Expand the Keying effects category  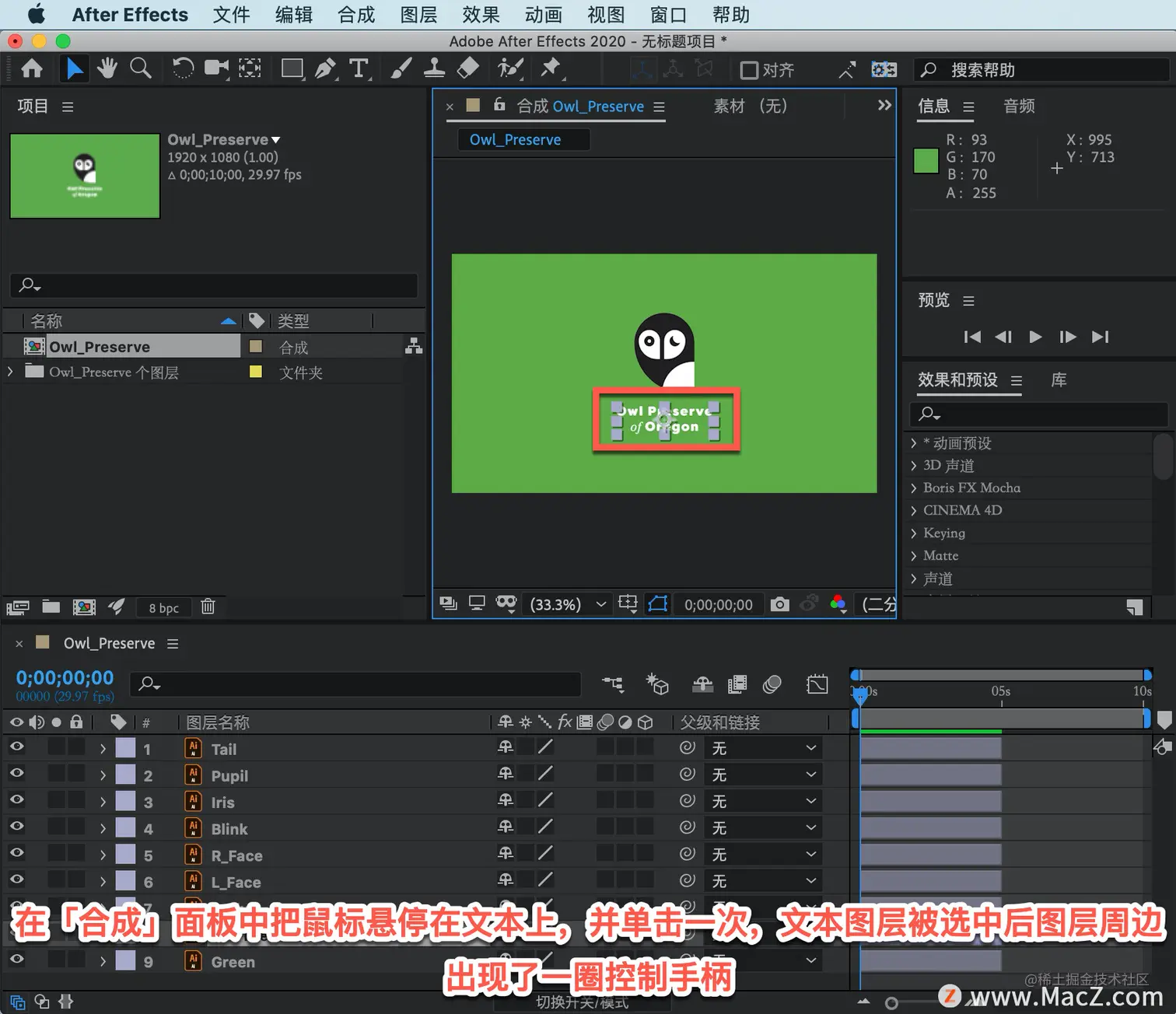point(914,533)
